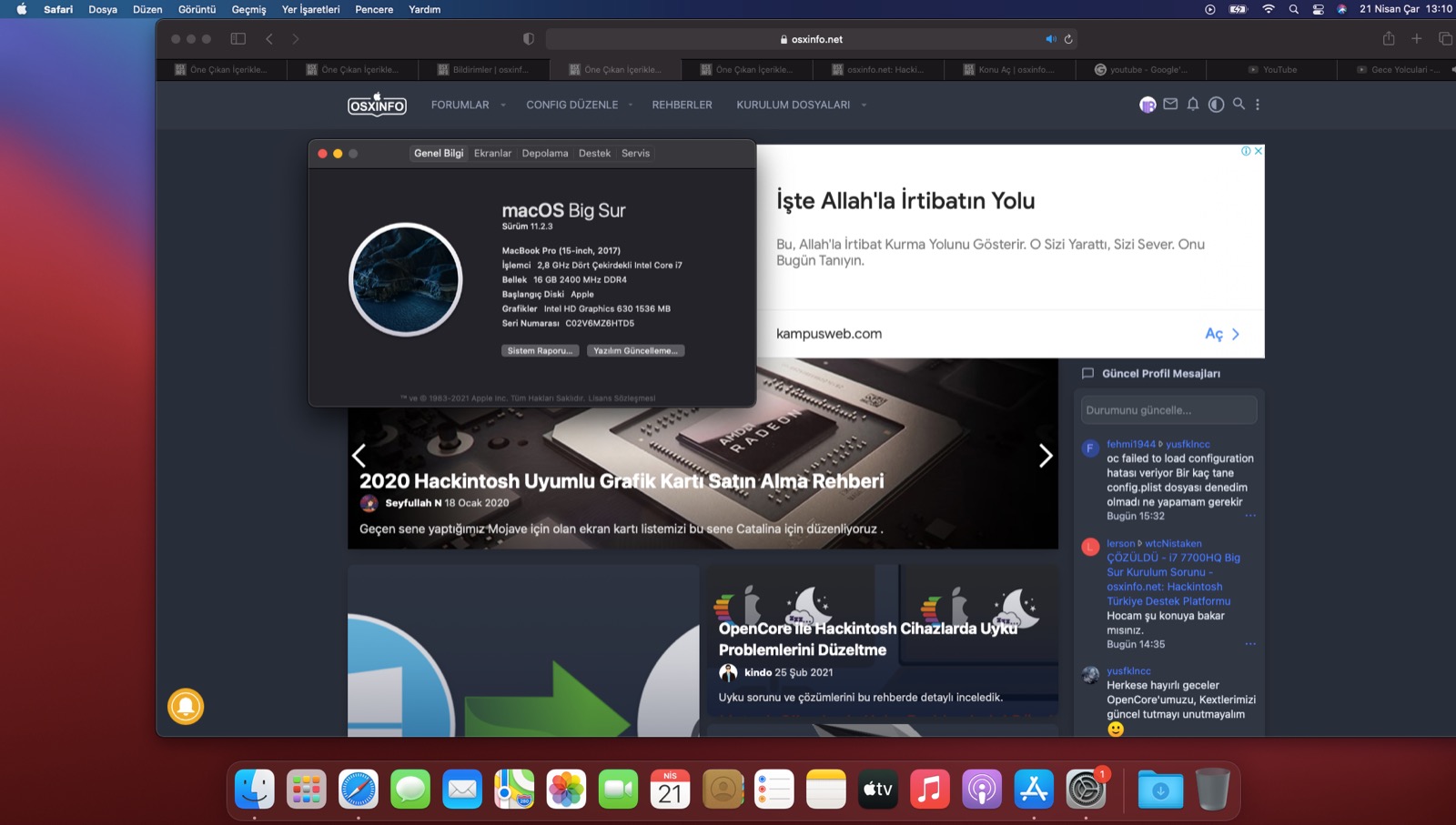
Task: Add a new Safari tab
Action: click(1417, 38)
